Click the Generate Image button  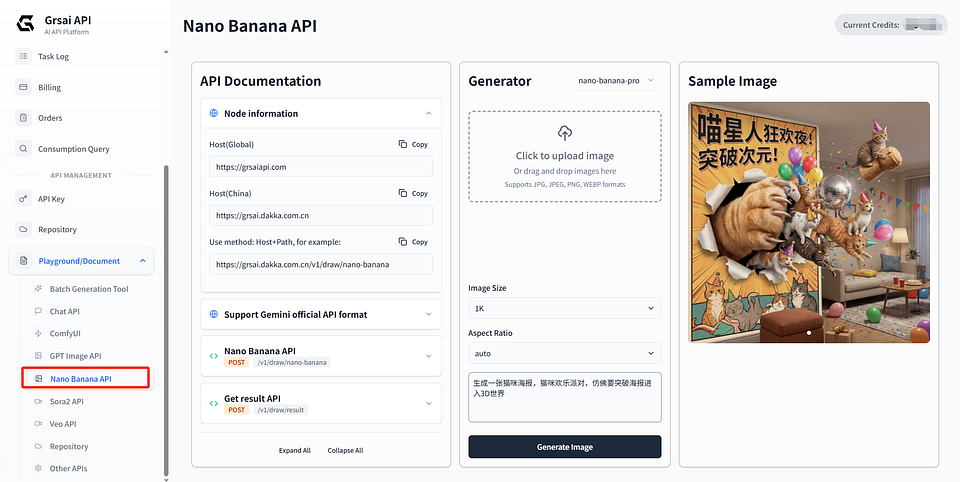[x=564, y=447]
